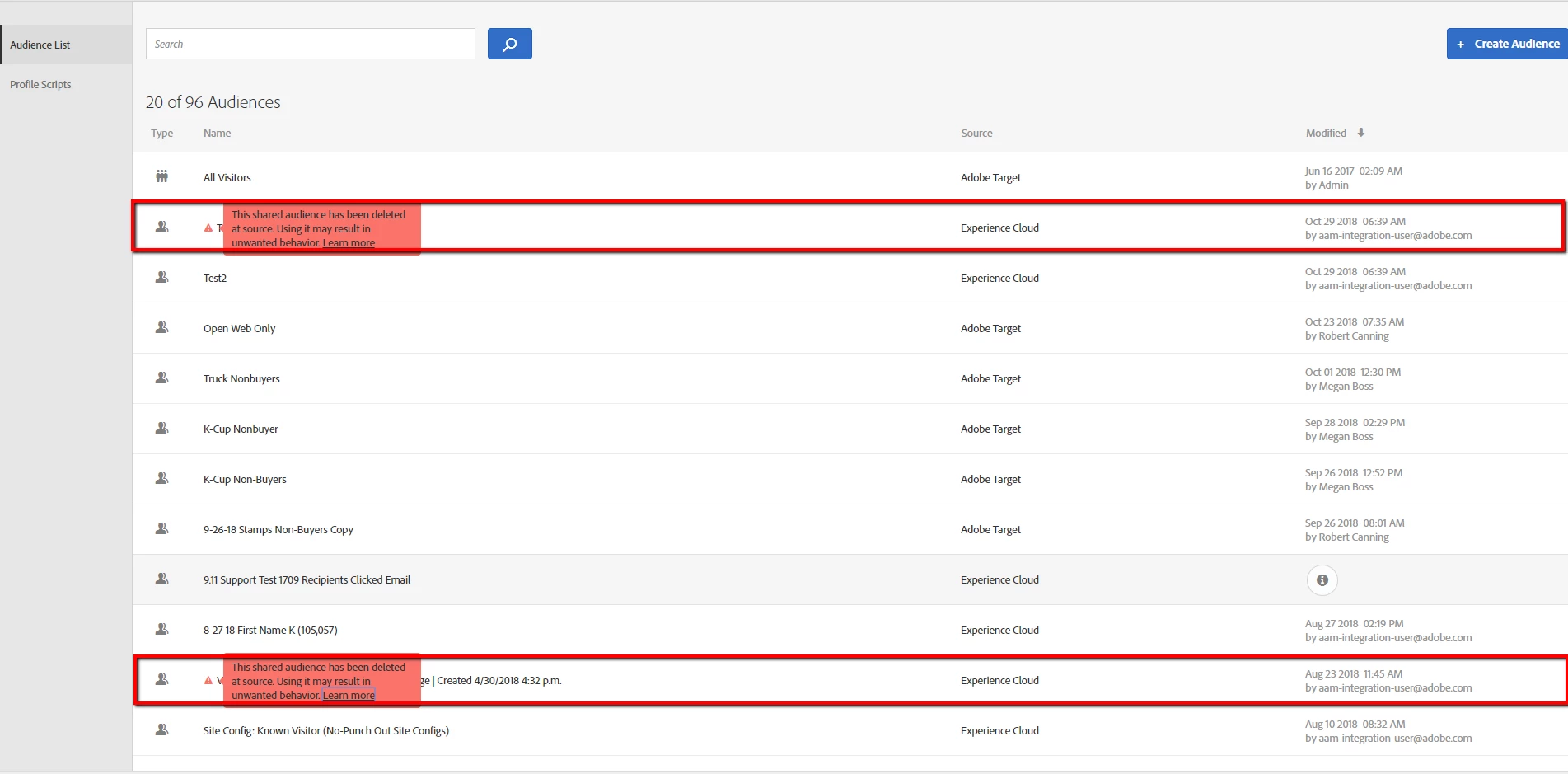Click Jun 16 2017 02:09 AM modified date
This screenshot has height=774, width=1568.
pos(1353,171)
